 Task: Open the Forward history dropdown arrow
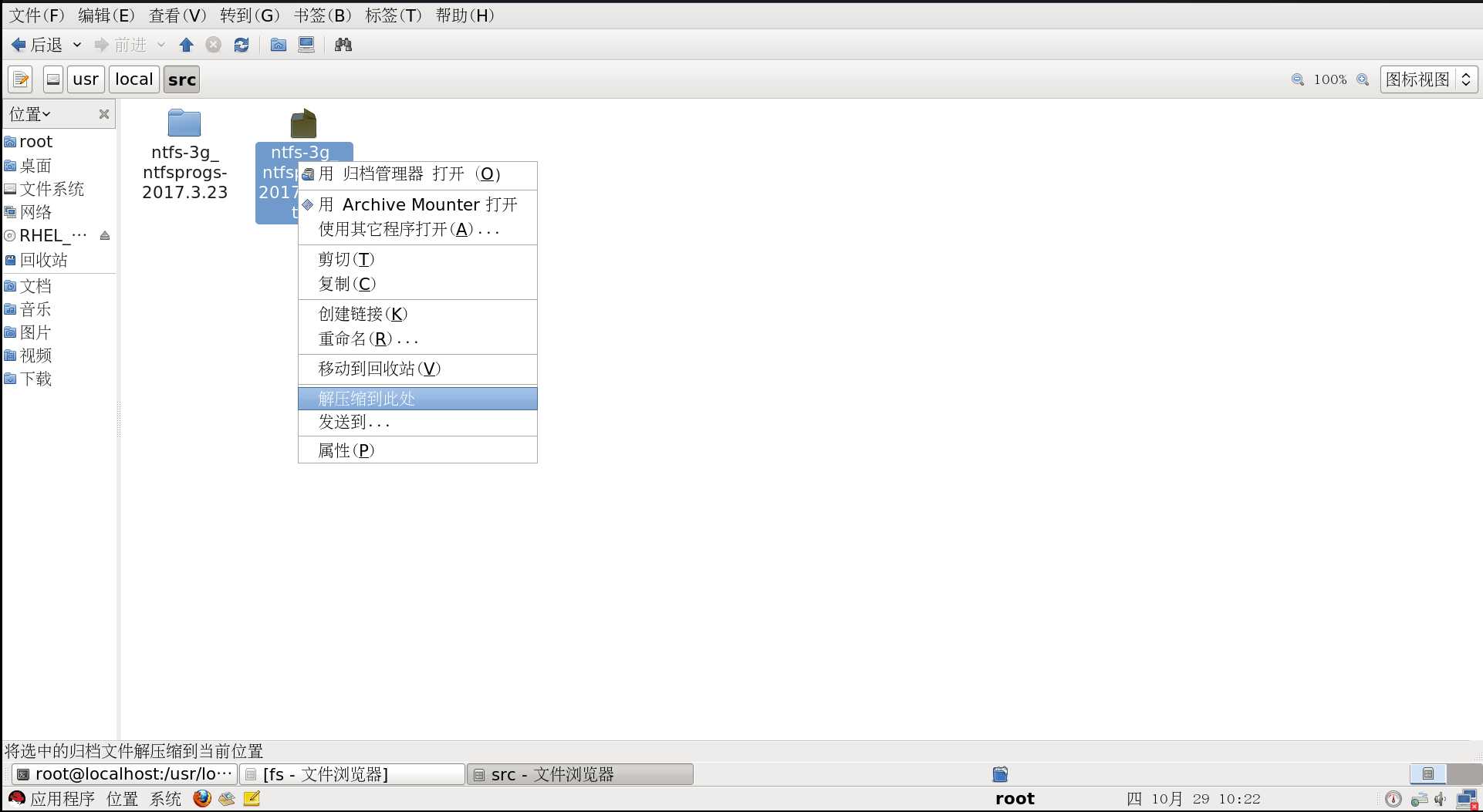160,45
